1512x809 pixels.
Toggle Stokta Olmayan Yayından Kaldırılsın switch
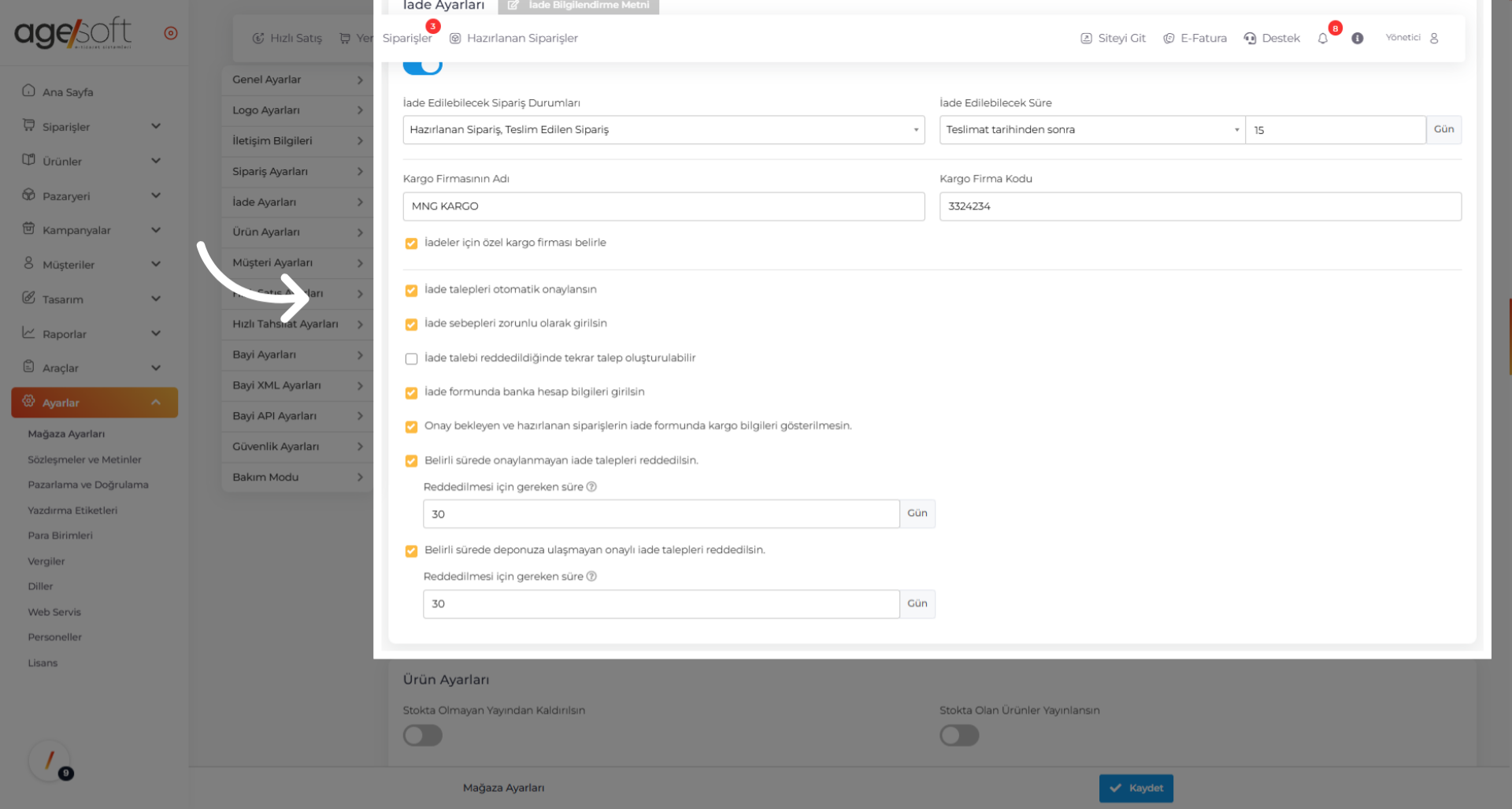point(423,736)
